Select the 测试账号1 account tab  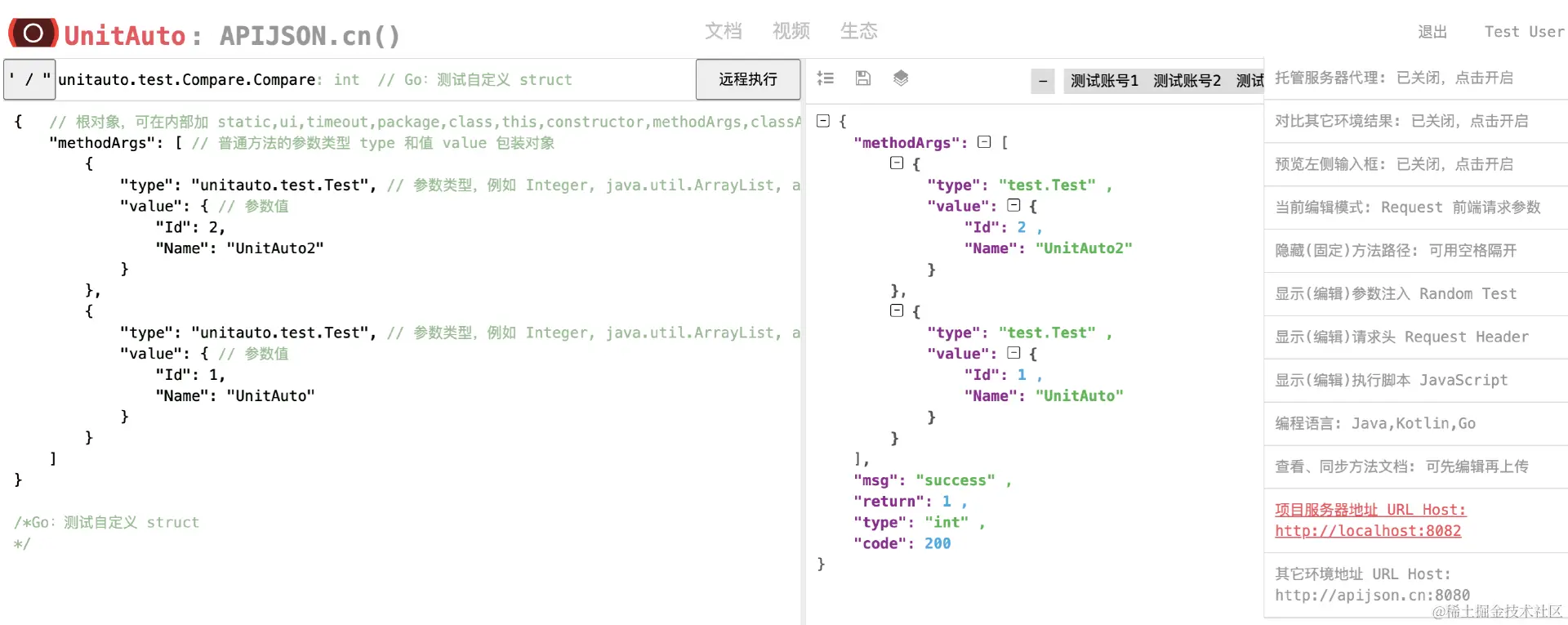coord(1104,81)
